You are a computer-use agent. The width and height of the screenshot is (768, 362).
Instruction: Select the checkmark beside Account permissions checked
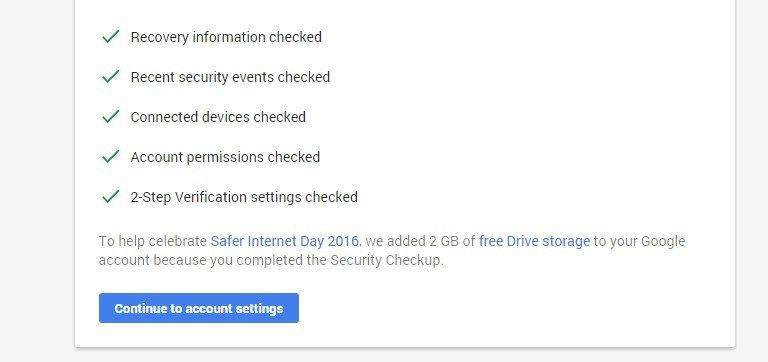click(x=111, y=157)
